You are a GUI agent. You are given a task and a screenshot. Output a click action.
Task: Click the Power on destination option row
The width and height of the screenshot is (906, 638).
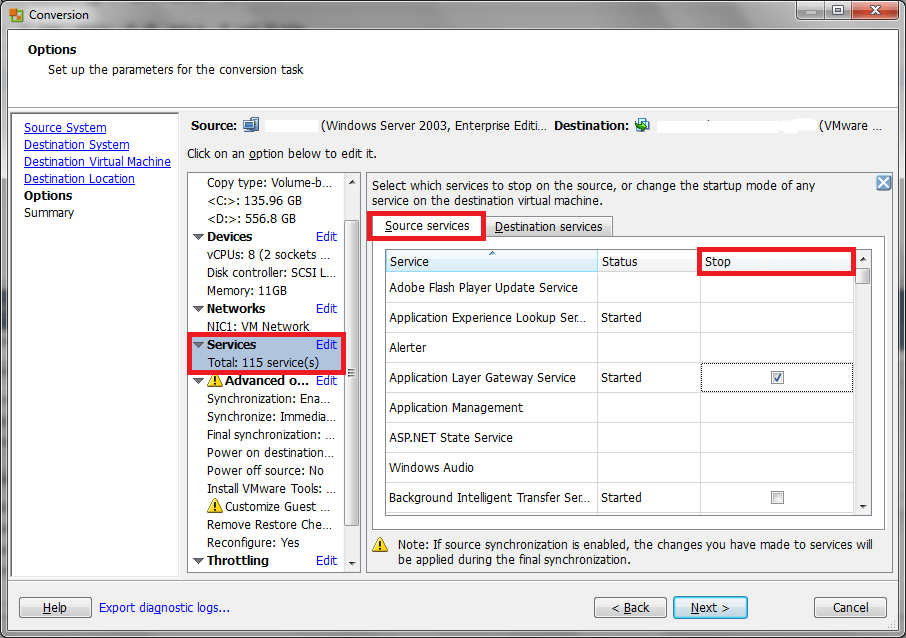(x=270, y=452)
